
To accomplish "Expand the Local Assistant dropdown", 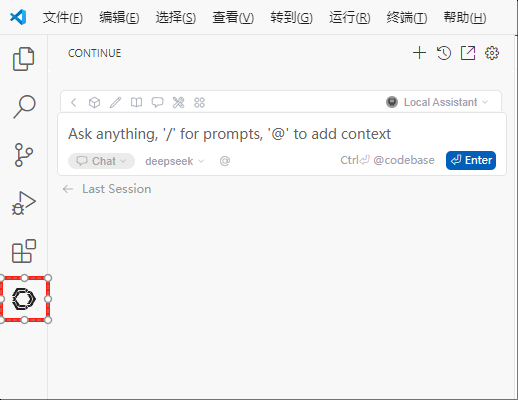I will 437,102.
